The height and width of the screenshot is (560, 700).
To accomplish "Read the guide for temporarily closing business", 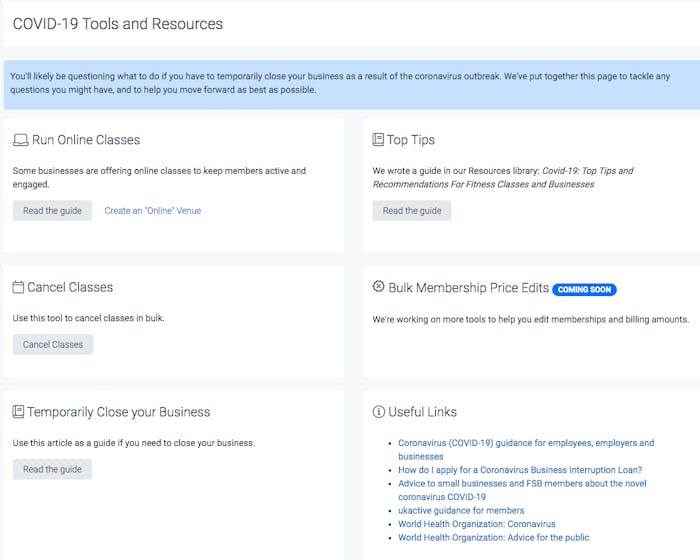I will (52, 469).
